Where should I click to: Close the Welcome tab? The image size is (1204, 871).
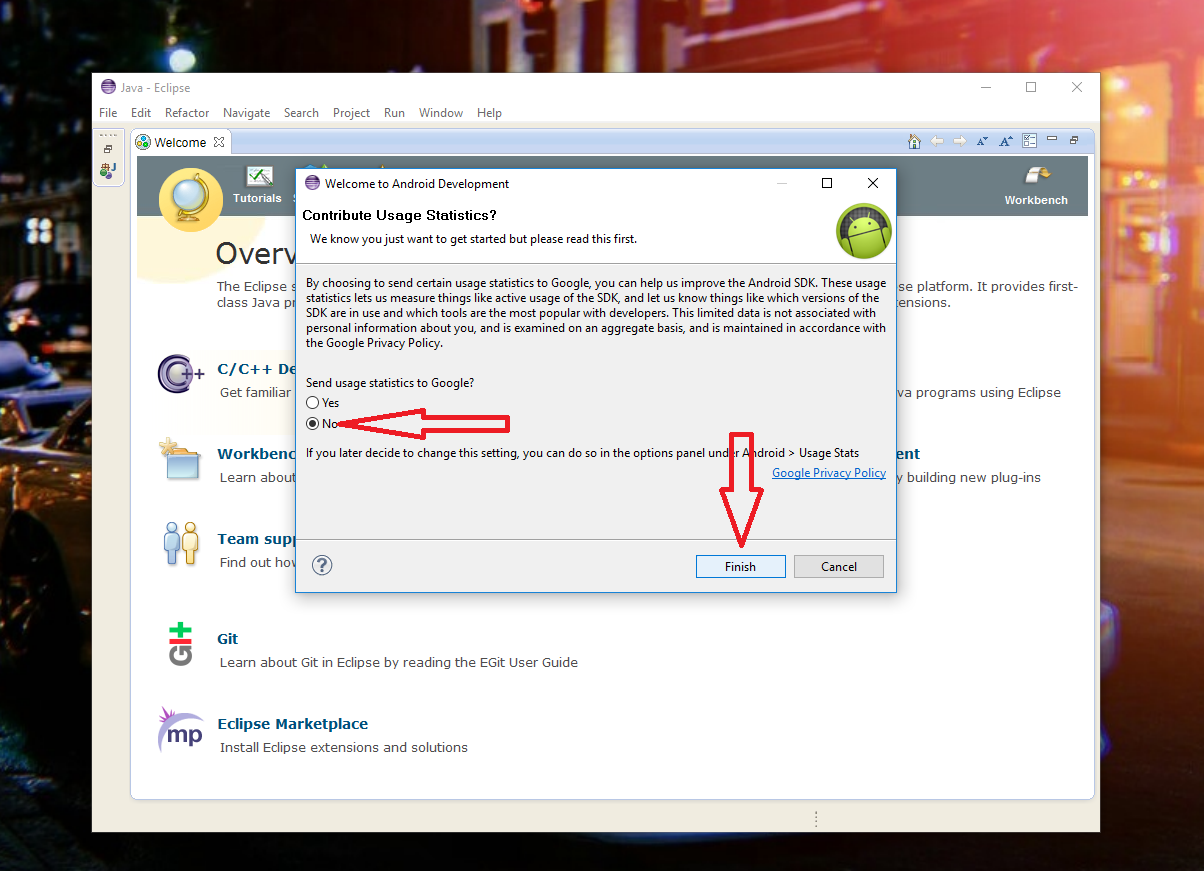[x=219, y=142]
